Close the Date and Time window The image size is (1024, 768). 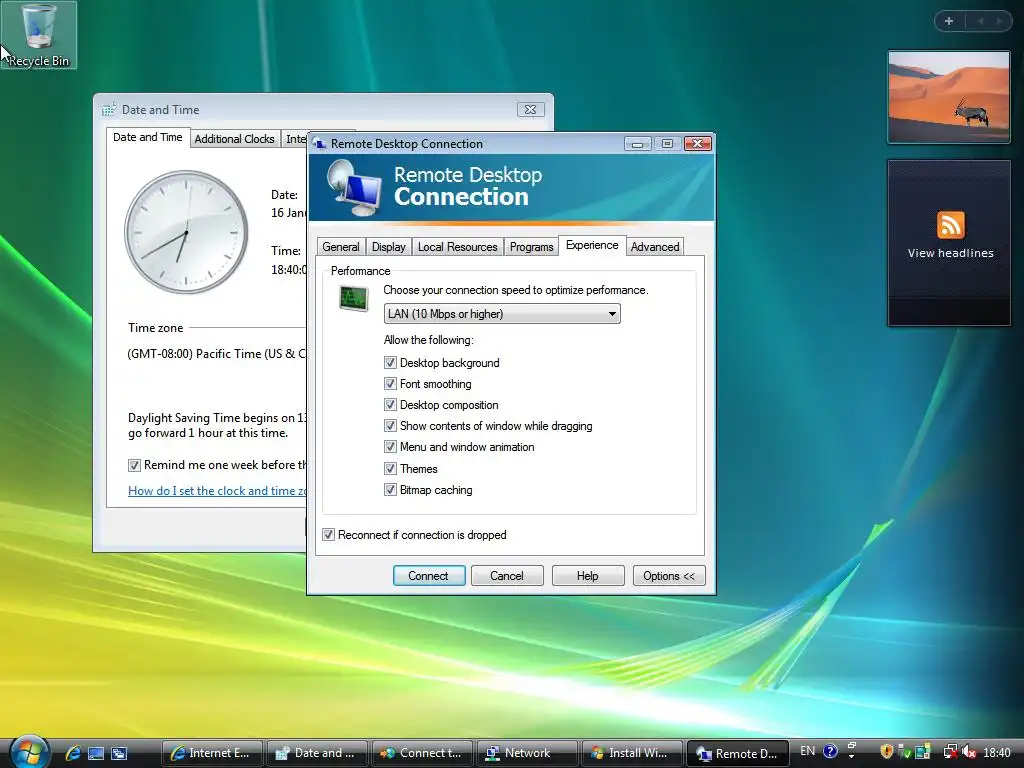530,110
